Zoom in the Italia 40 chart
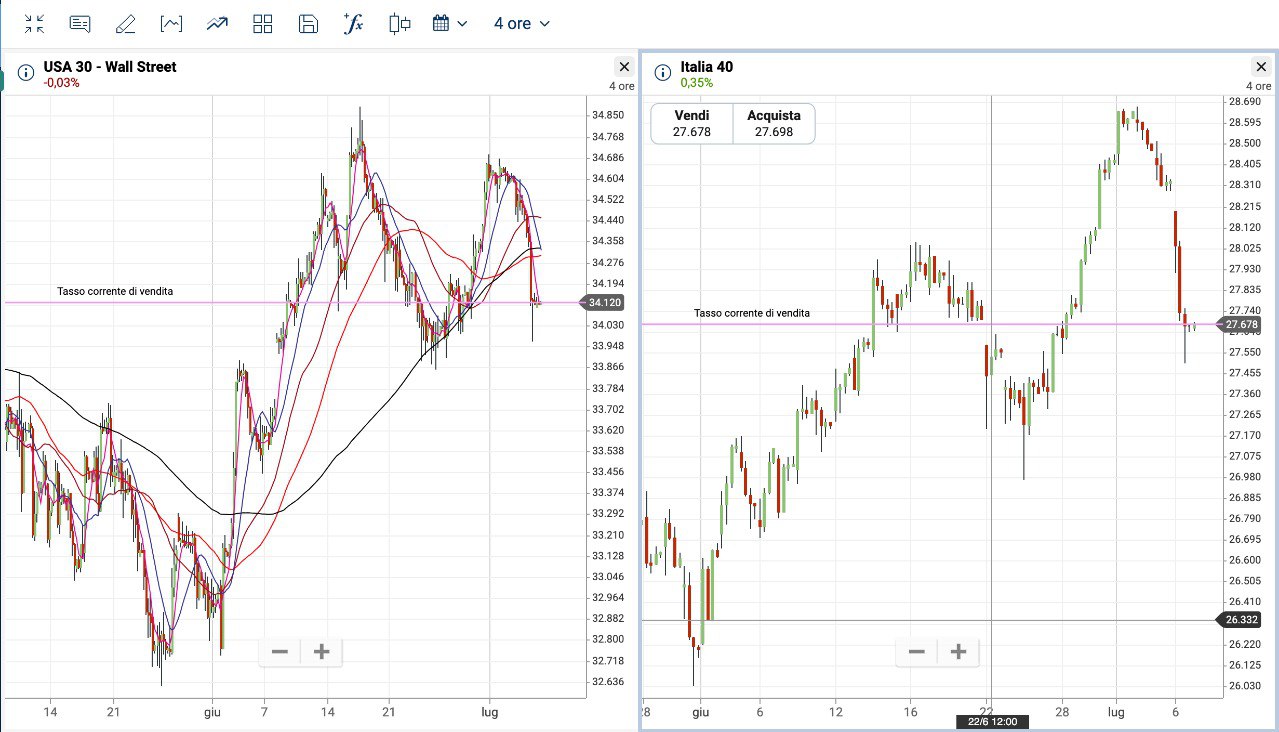 click(x=958, y=653)
